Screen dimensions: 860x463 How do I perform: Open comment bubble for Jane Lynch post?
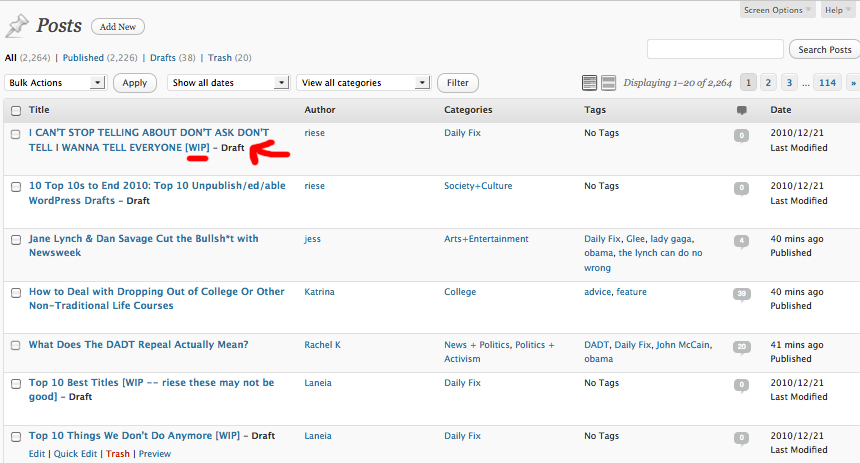741,241
